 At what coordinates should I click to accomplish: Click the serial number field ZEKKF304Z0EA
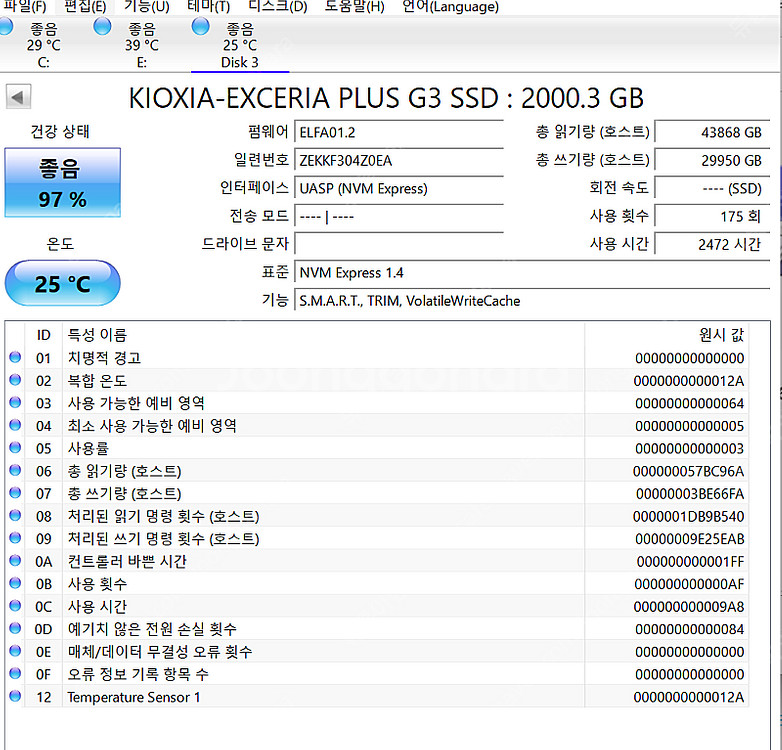(x=399, y=161)
